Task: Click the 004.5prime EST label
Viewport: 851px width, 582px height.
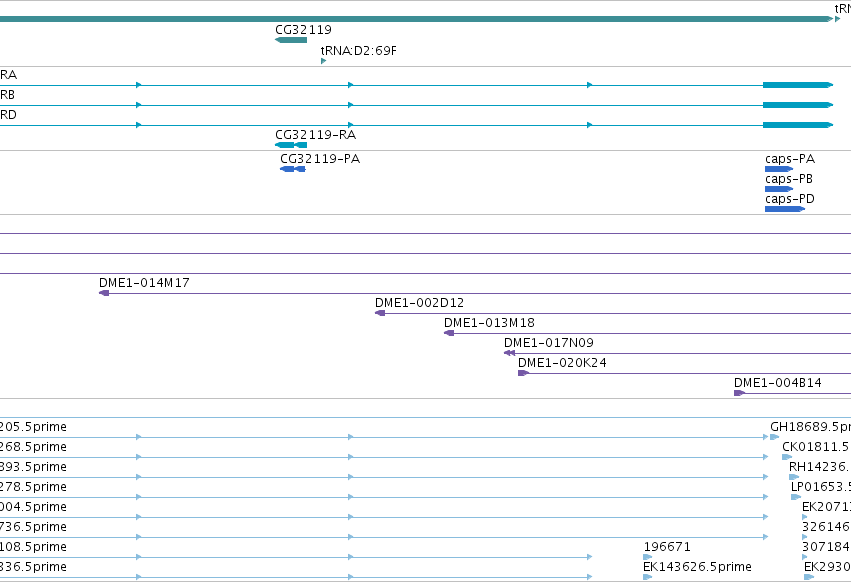Action: [x=33, y=507]
